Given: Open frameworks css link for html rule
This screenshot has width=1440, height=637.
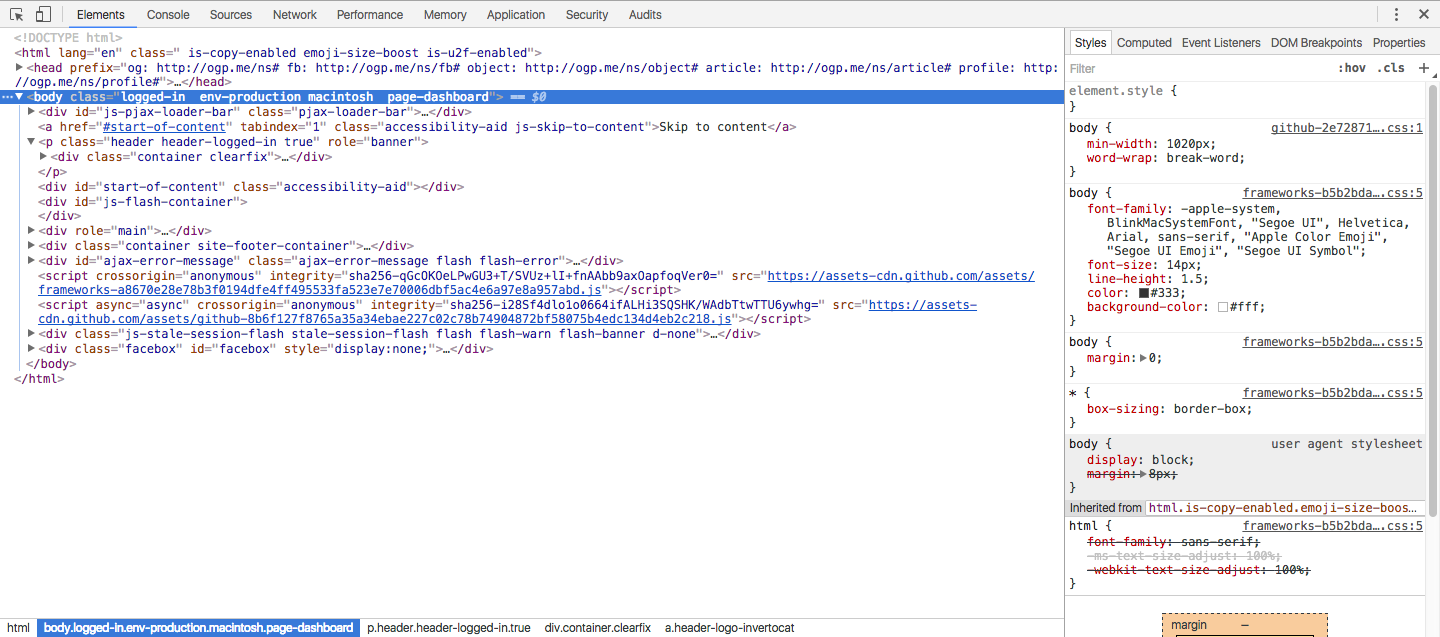Looking at the screenshot, I should [1333, 526].
